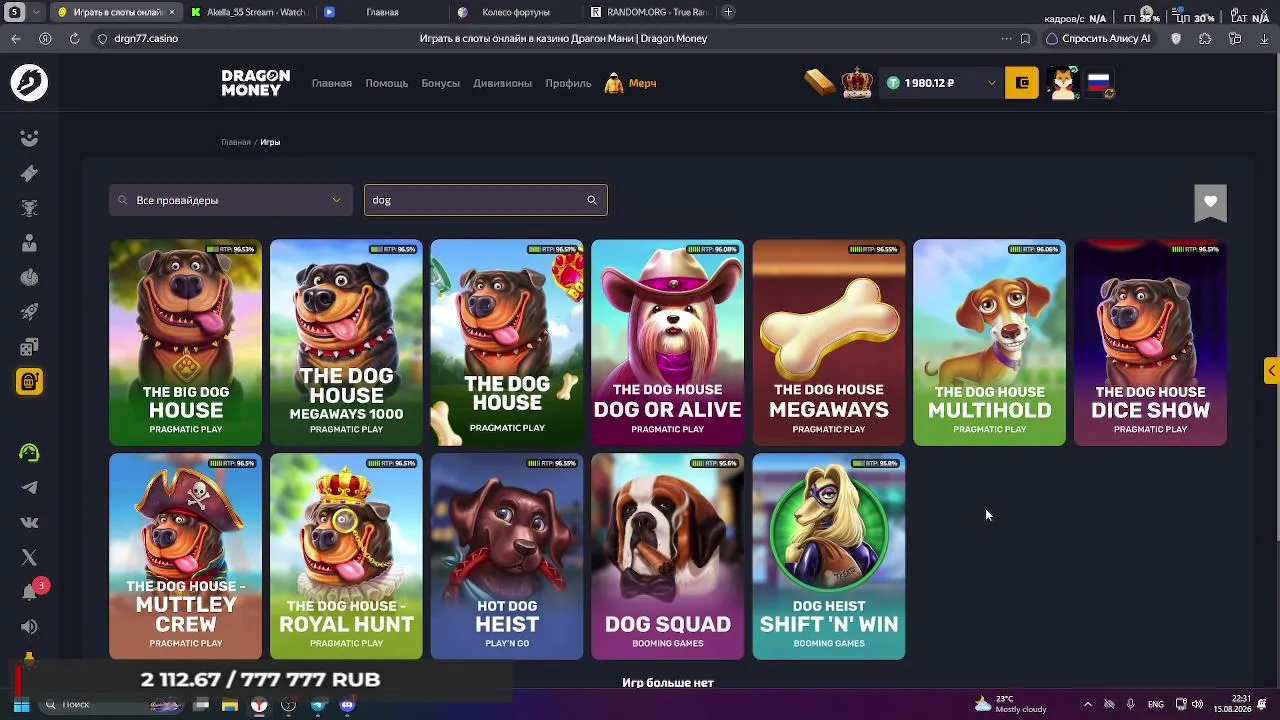This screenshot has width=1280, height=720.
Task: Open Telegram from the taskbar
Action: click(x=318, y=705)
